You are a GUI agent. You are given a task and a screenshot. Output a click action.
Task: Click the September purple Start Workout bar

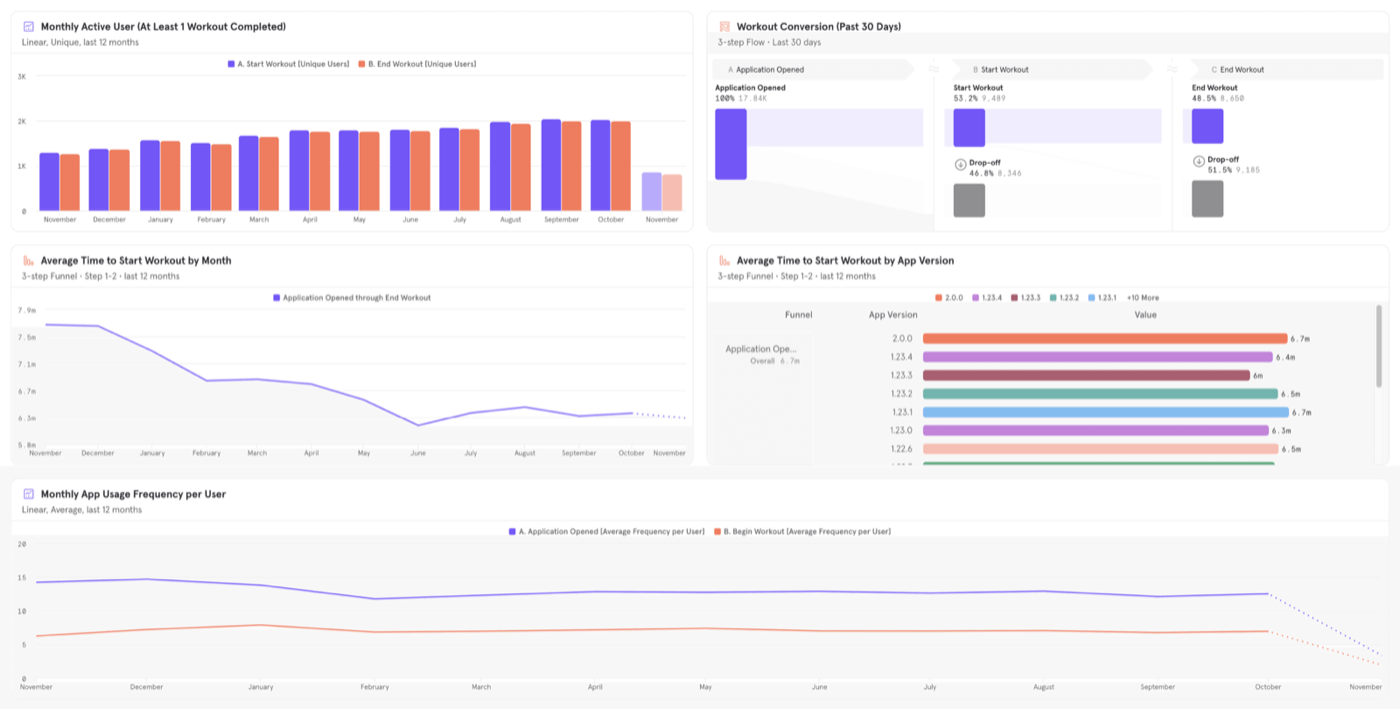[551, 165]
